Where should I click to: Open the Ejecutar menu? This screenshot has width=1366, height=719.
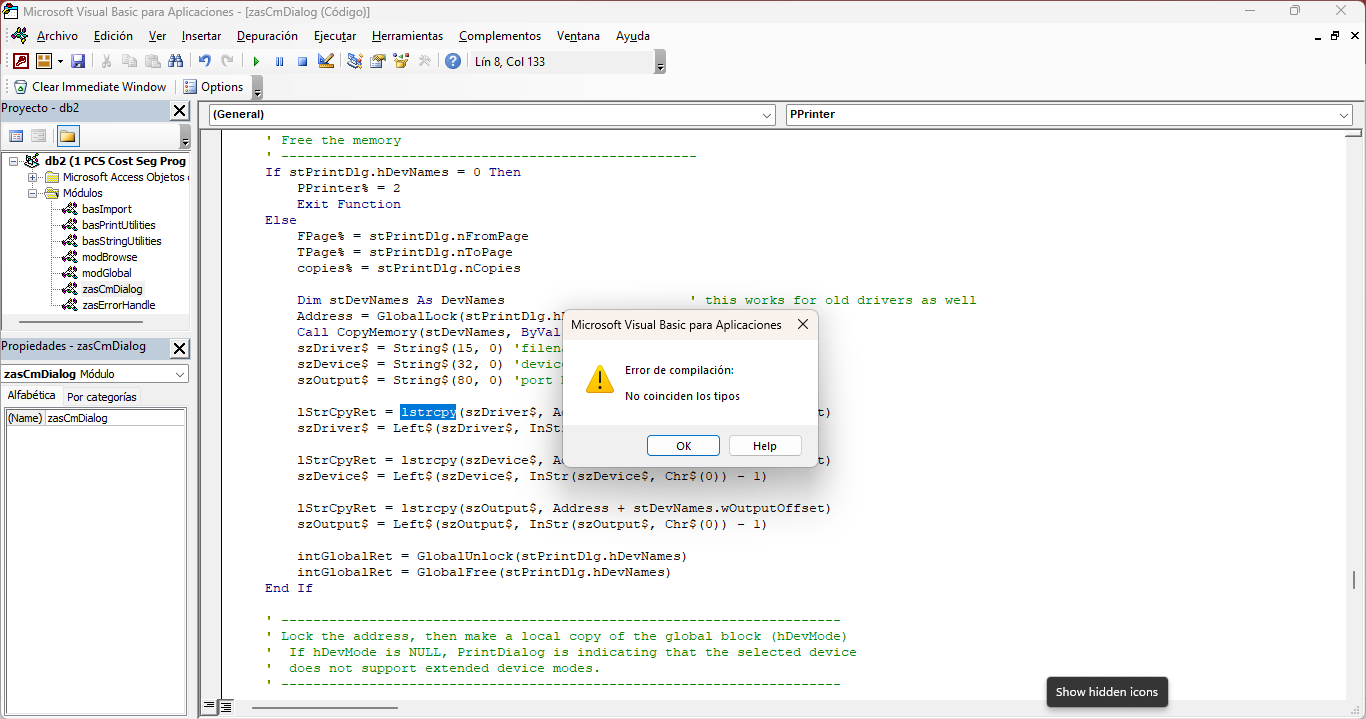(335, 36)
